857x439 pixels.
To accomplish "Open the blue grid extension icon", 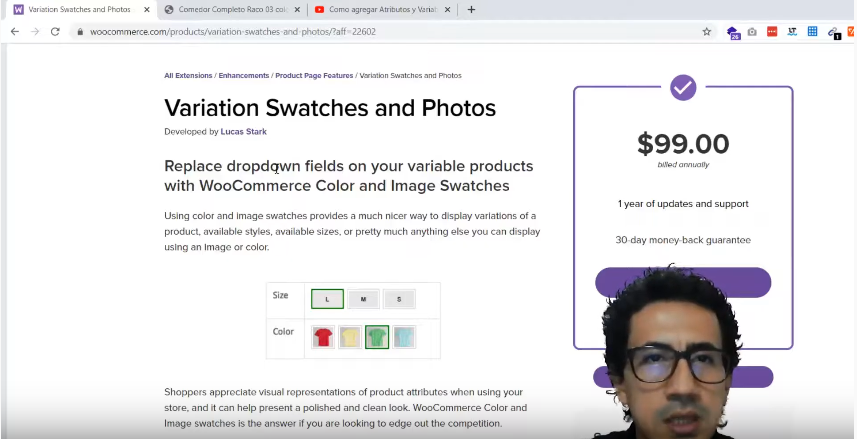I will [813, 32].
